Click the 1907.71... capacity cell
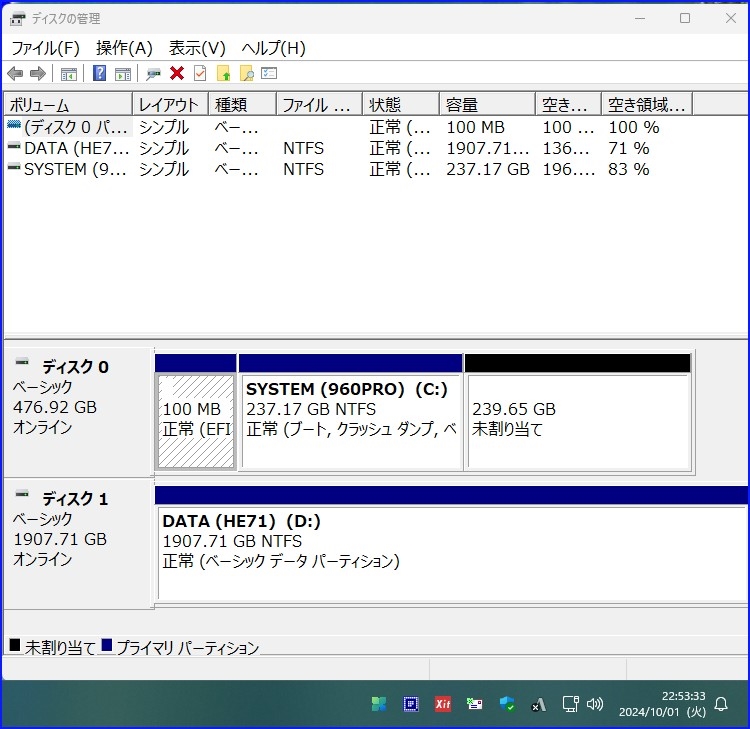Image resolution: width=750 pixels, height=729 pixels. click(488, 148)
